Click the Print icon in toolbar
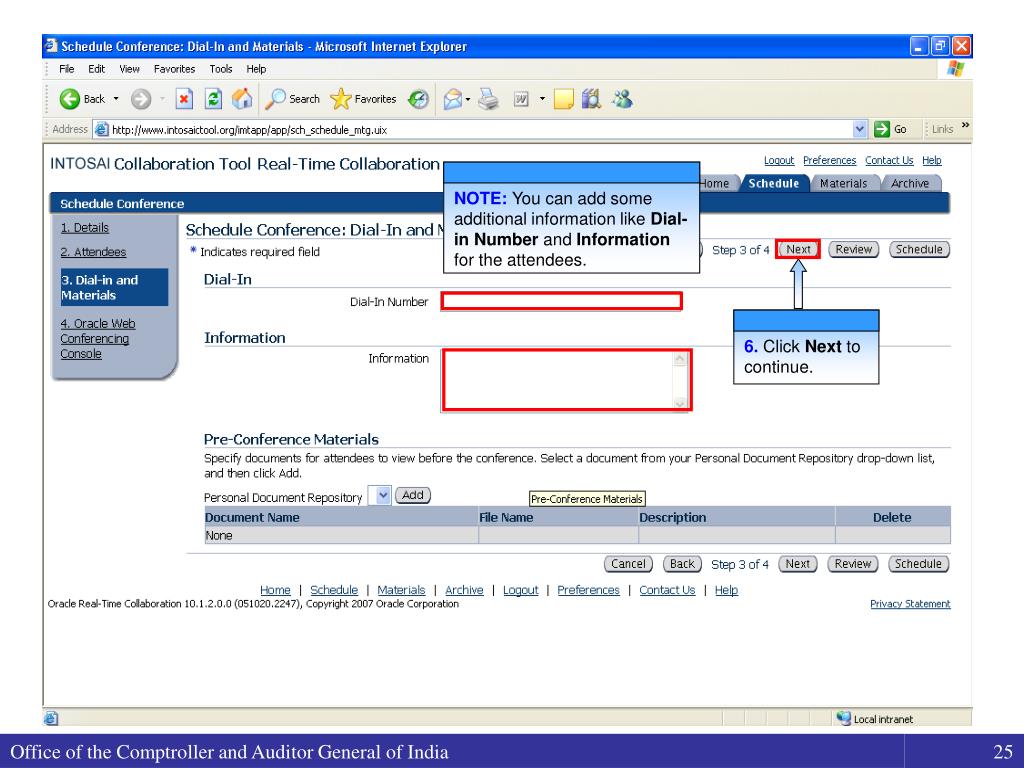This screenshot has height=768, width=1024. 488,99
